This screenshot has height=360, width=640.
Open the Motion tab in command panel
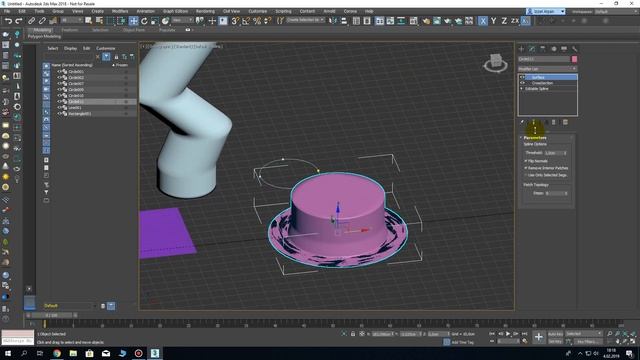(x=553, y=49)
